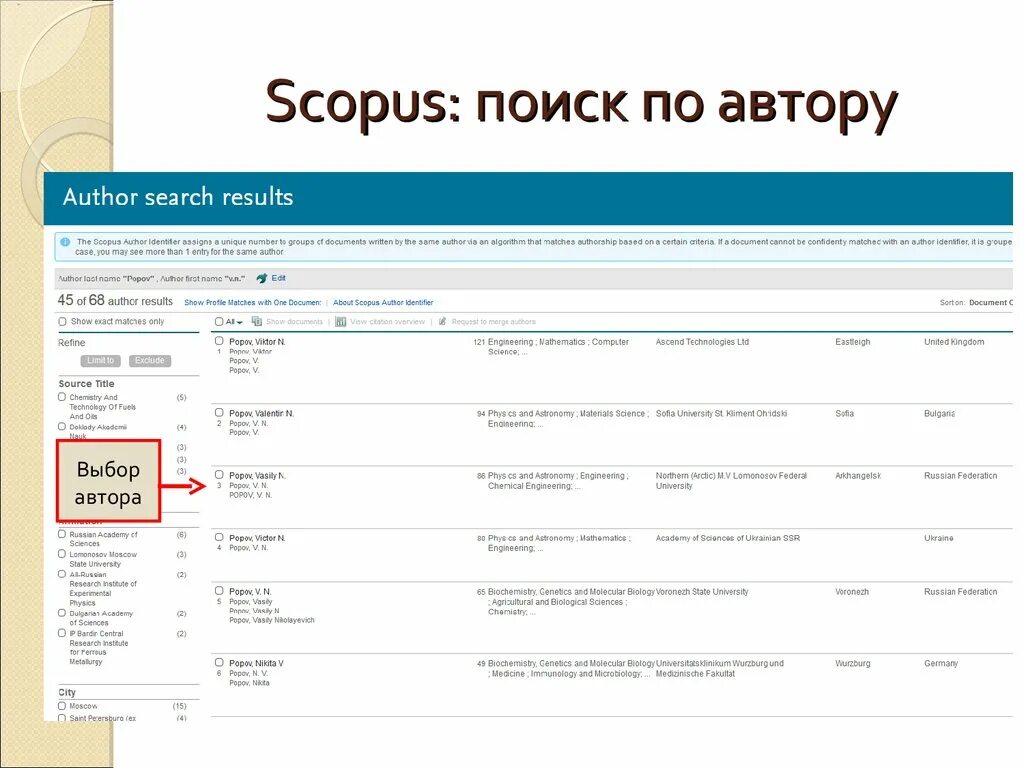This screenshot has height=768, width=1024.
Task: Click the Germany country cell
Action: click(x=940, y=664)
